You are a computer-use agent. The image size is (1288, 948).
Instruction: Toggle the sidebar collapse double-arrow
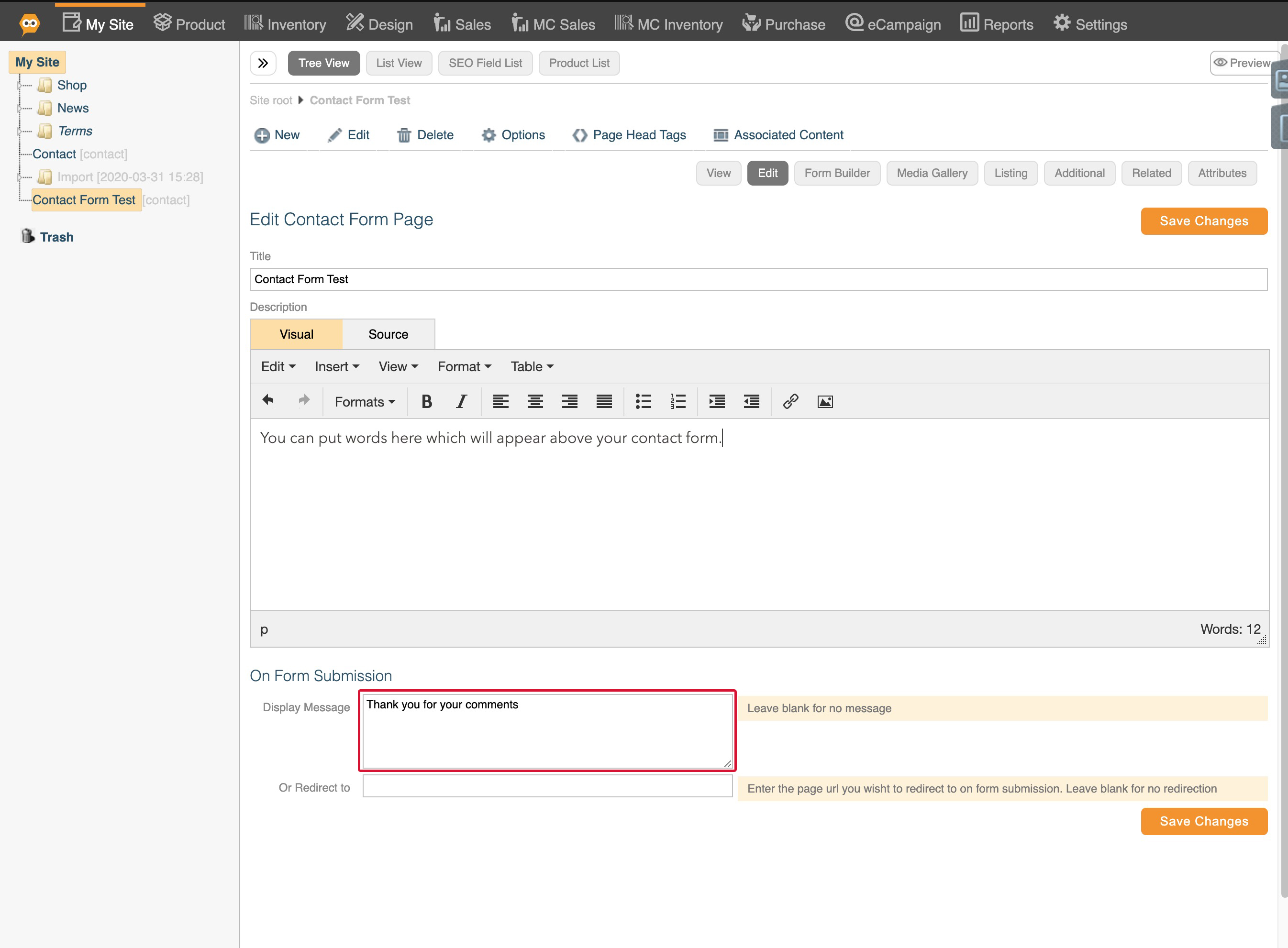[x=263, y=63]
